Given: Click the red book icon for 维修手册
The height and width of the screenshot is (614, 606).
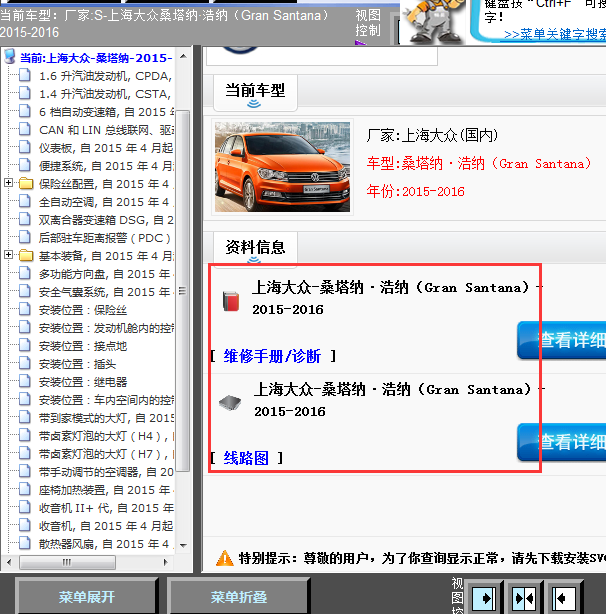Looking at the screenshot, I should (x=231, y=301).
